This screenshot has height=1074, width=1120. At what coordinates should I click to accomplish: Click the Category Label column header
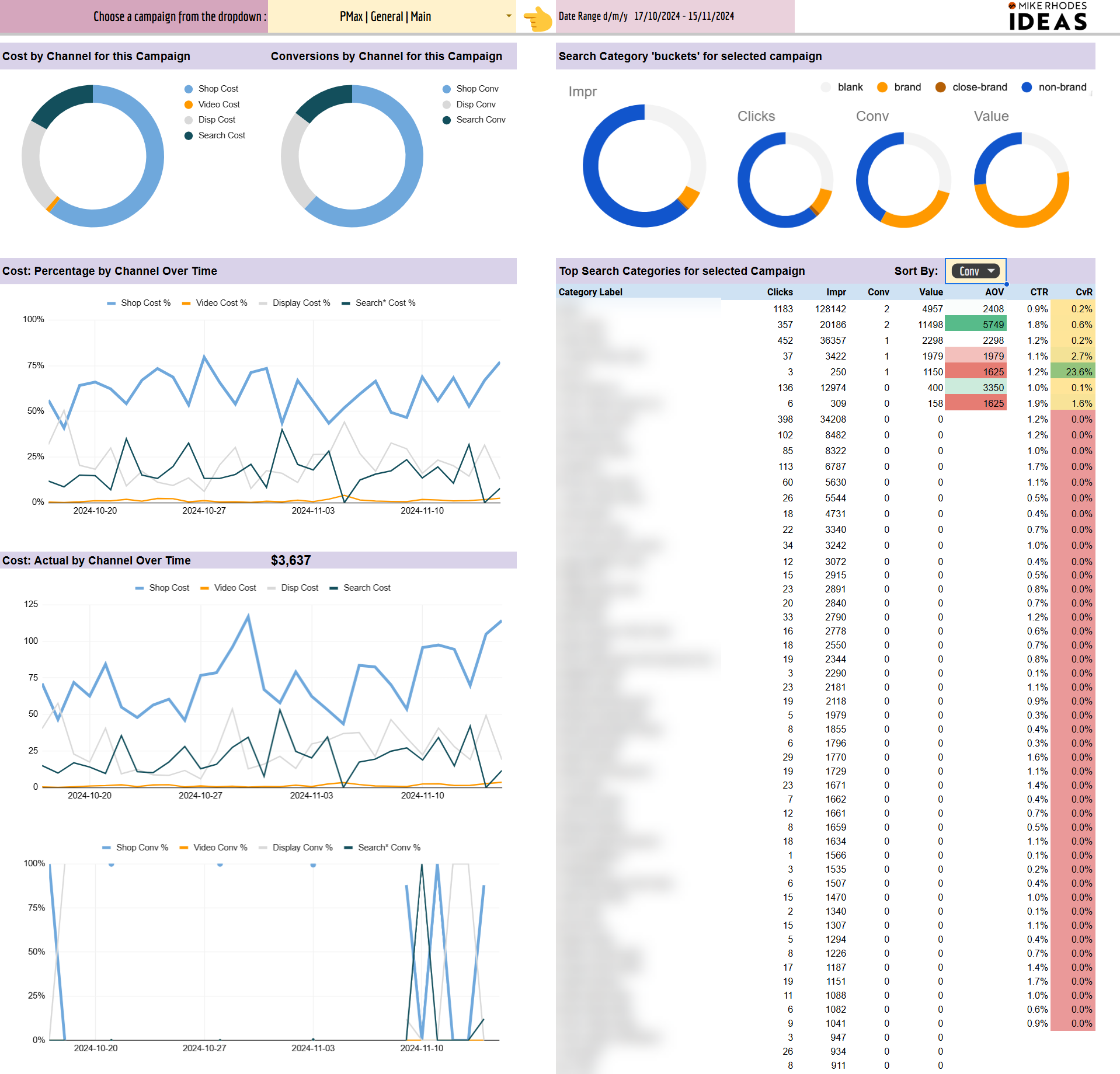(590, 292)
